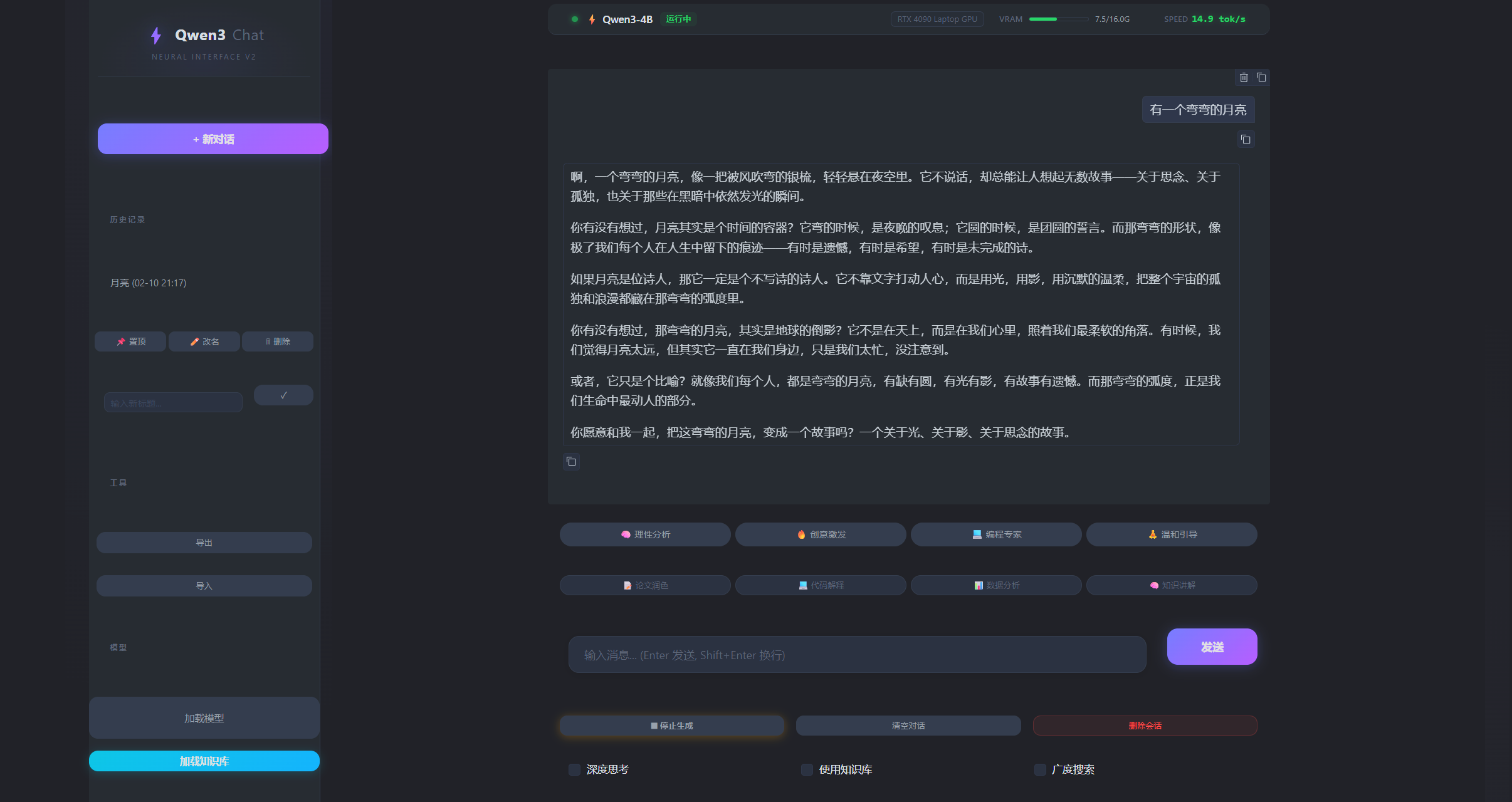Copy the user message with its icon
The width and height of the screenshot is (1512, 802).
[x=1246, y=140]
